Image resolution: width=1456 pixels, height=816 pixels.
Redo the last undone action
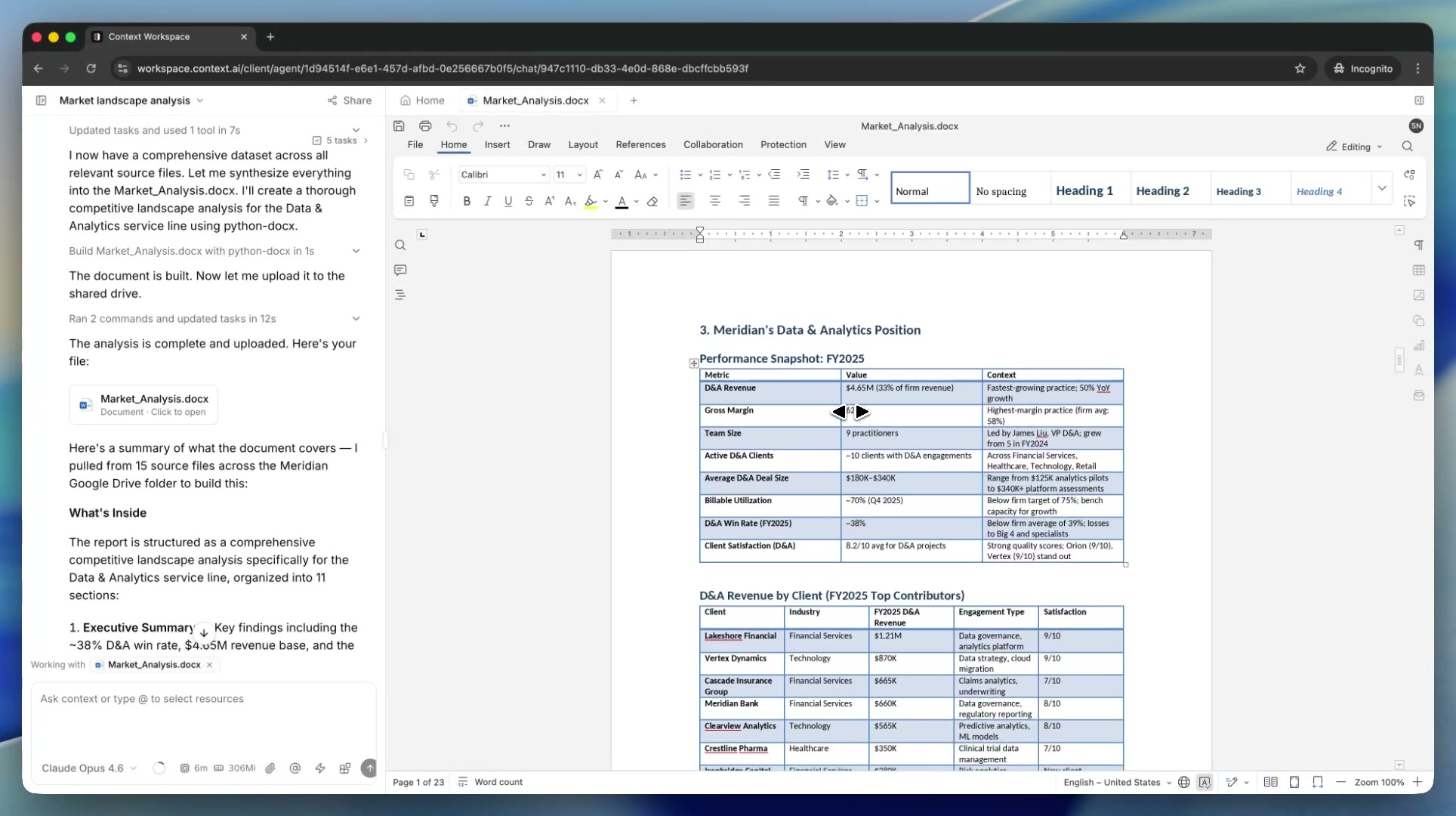[x=478, y=126]
